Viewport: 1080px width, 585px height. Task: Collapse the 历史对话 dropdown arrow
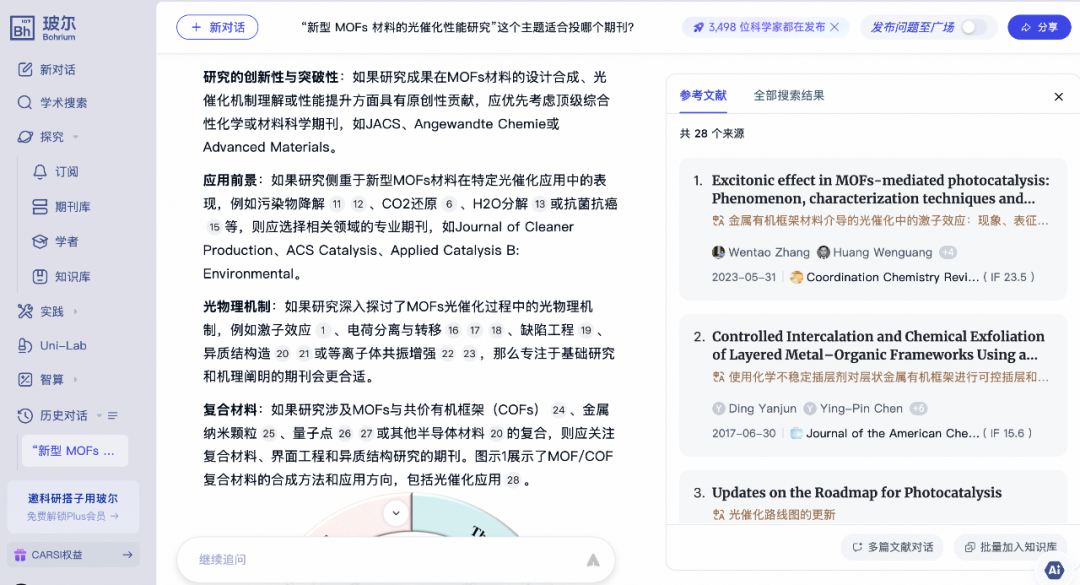(x=99, y=415)
